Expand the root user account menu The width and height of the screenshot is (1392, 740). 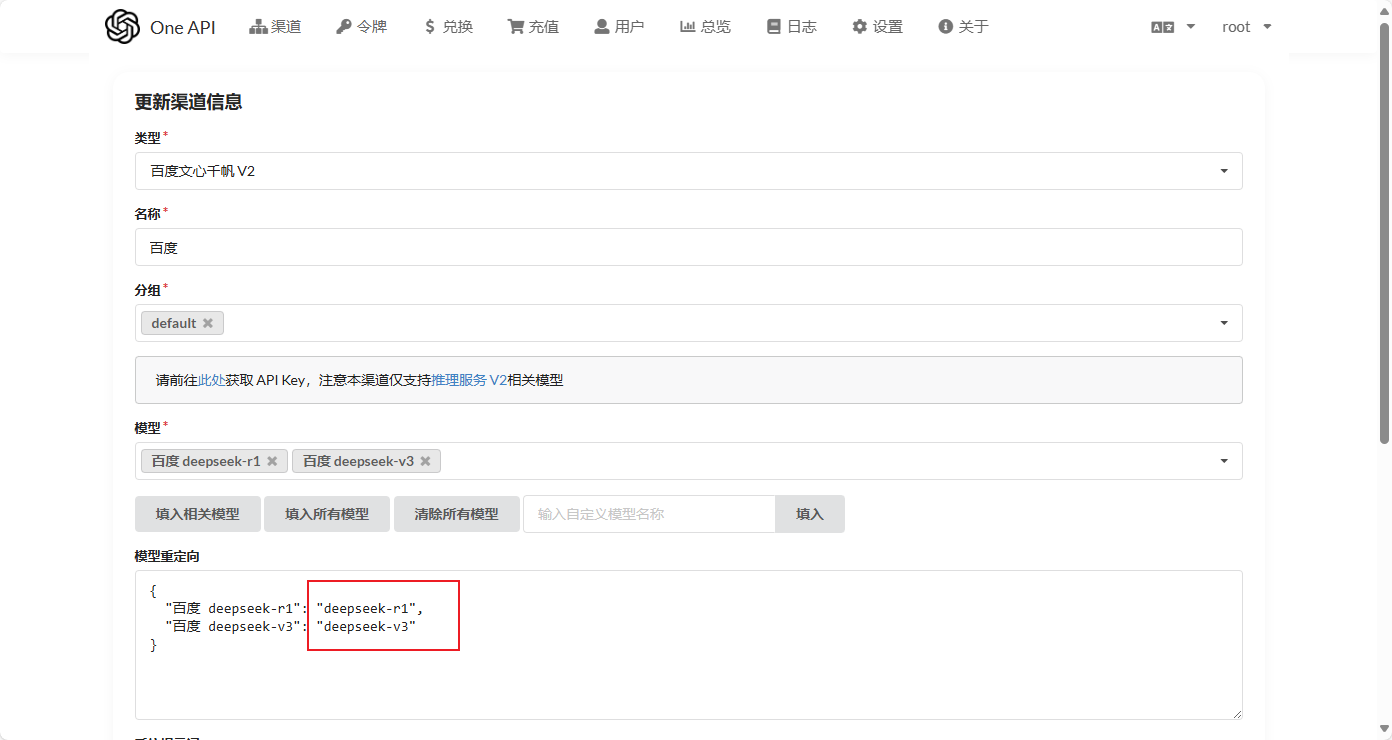pyautogui.click(x=1246, y=27)
